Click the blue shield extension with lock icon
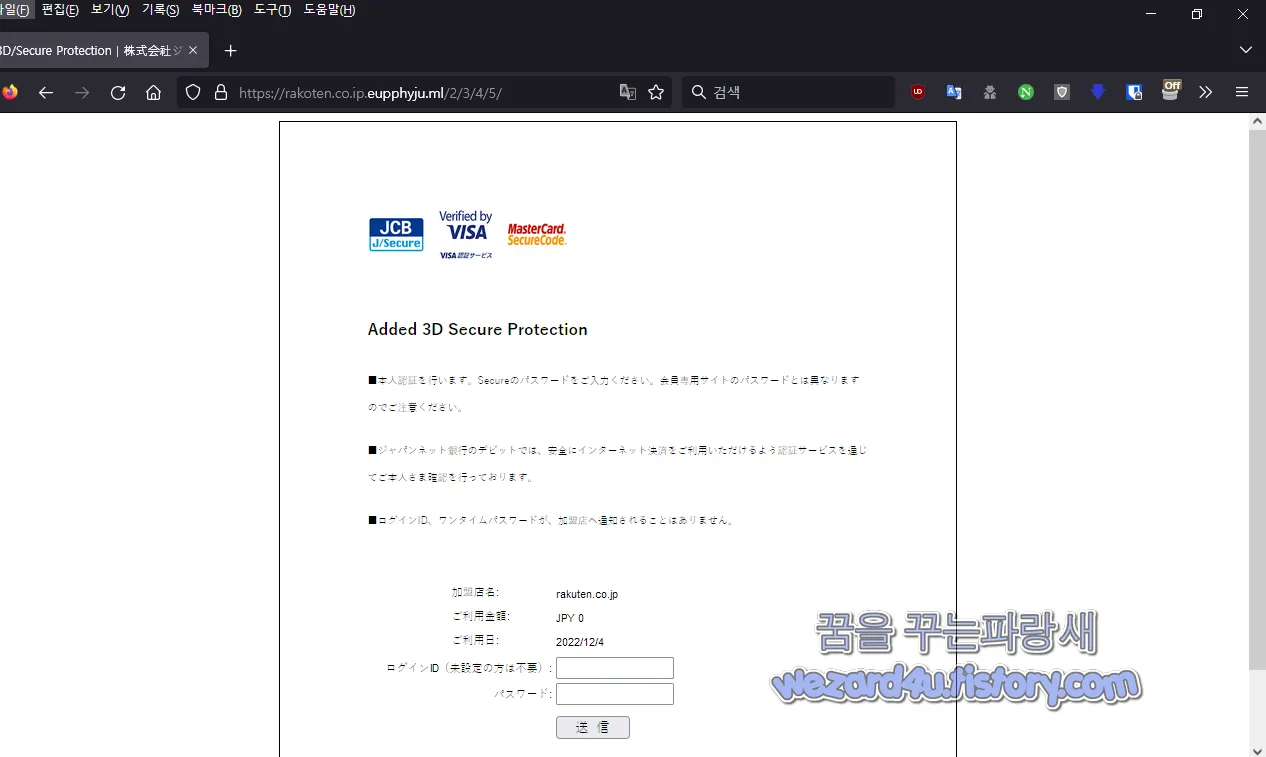 1134,92
